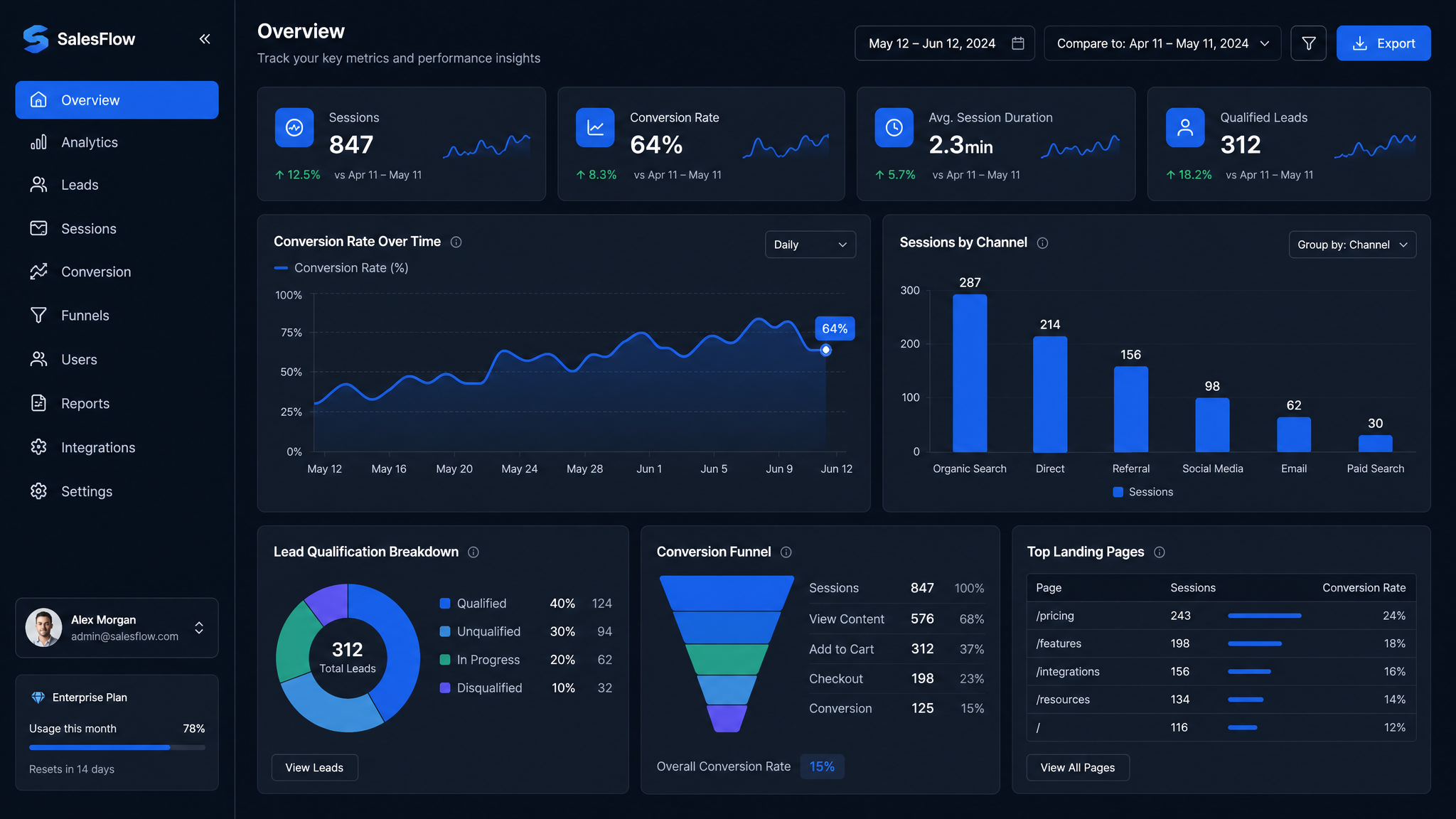Image resolution: width=1456 pixels, height=819 pixels.
Task: Open the Daily interval dropdown
Action: point(810,245)
